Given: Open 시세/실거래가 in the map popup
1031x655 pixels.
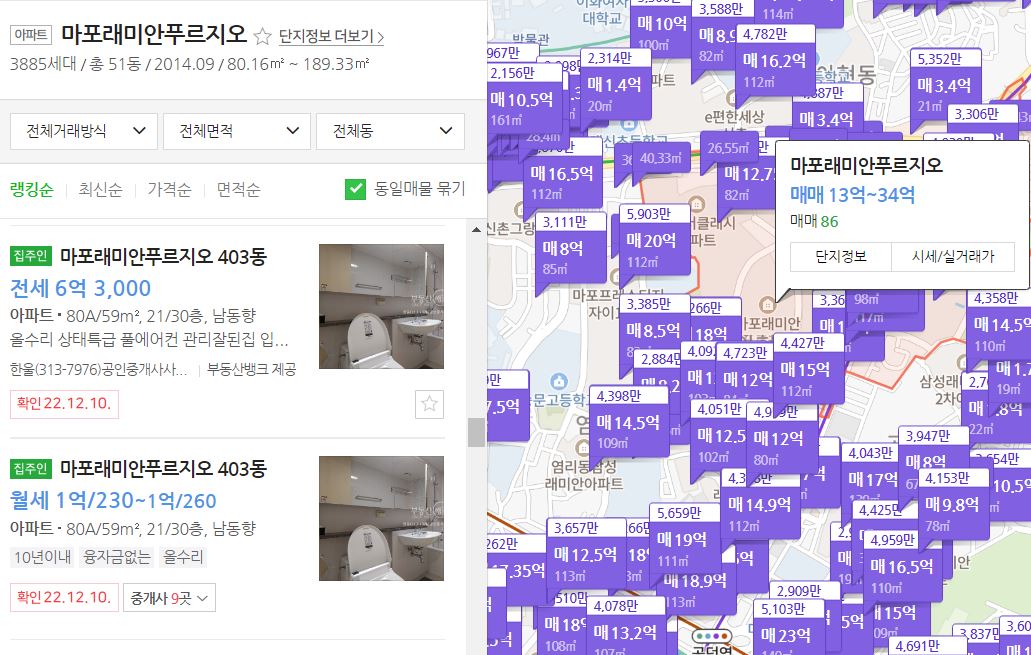Looking at the screenshot, I should coord(953,256).
